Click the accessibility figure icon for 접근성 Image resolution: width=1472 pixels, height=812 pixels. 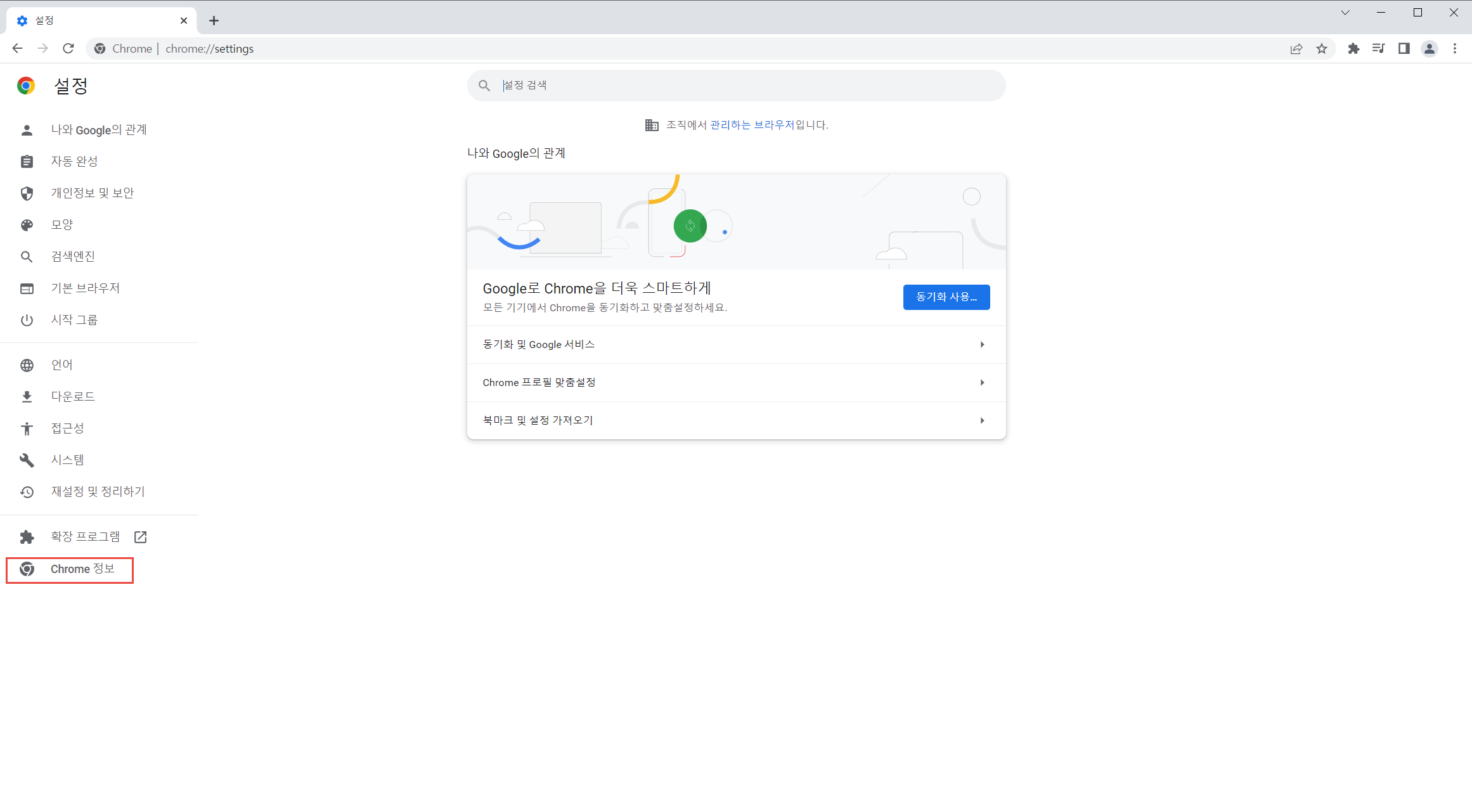click(27, 429)
